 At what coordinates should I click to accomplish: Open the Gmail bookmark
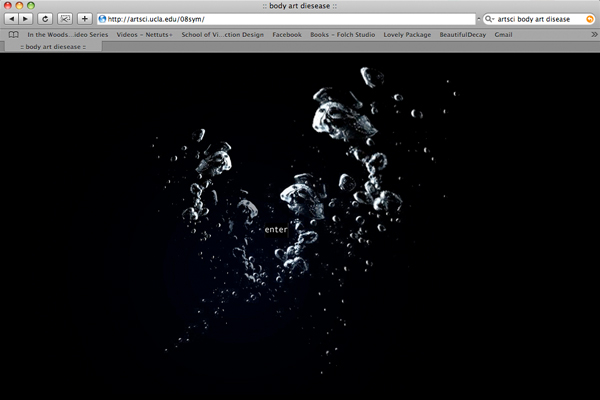click(503, 34)
